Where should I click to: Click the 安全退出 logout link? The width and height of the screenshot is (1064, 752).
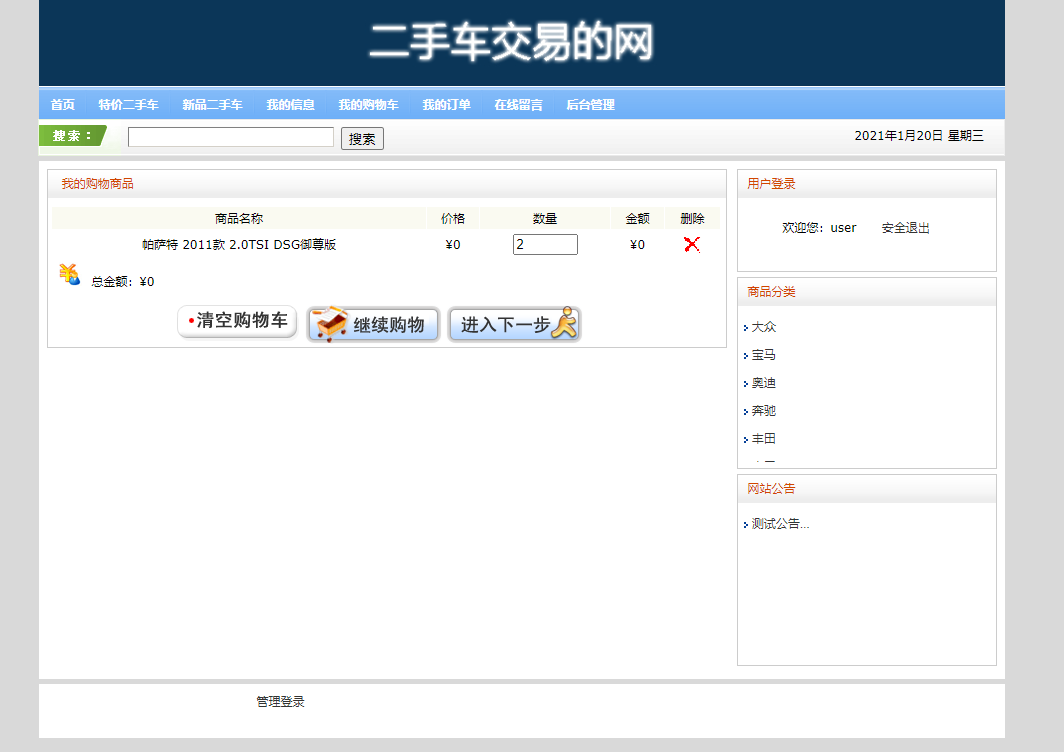click(x=904, y=227)
